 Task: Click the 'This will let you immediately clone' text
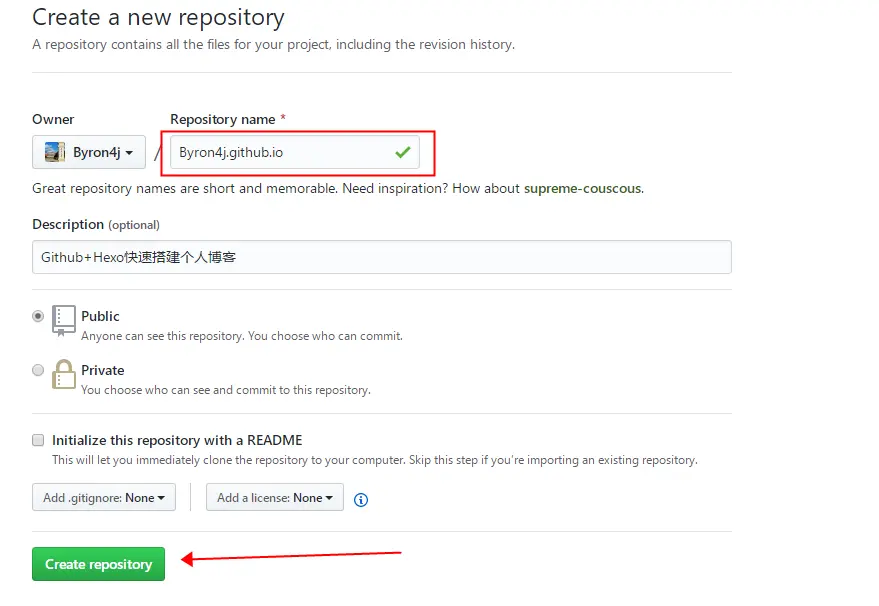pos(375,460)
